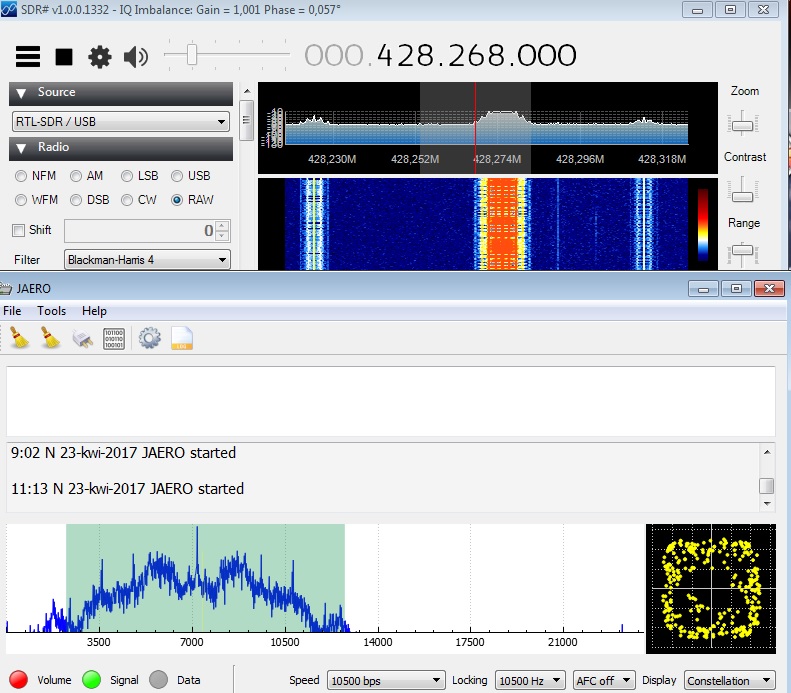Open the RTL-SDR / USB source dropdown
The width and height of the screenshot is (791, 693).
120,122
